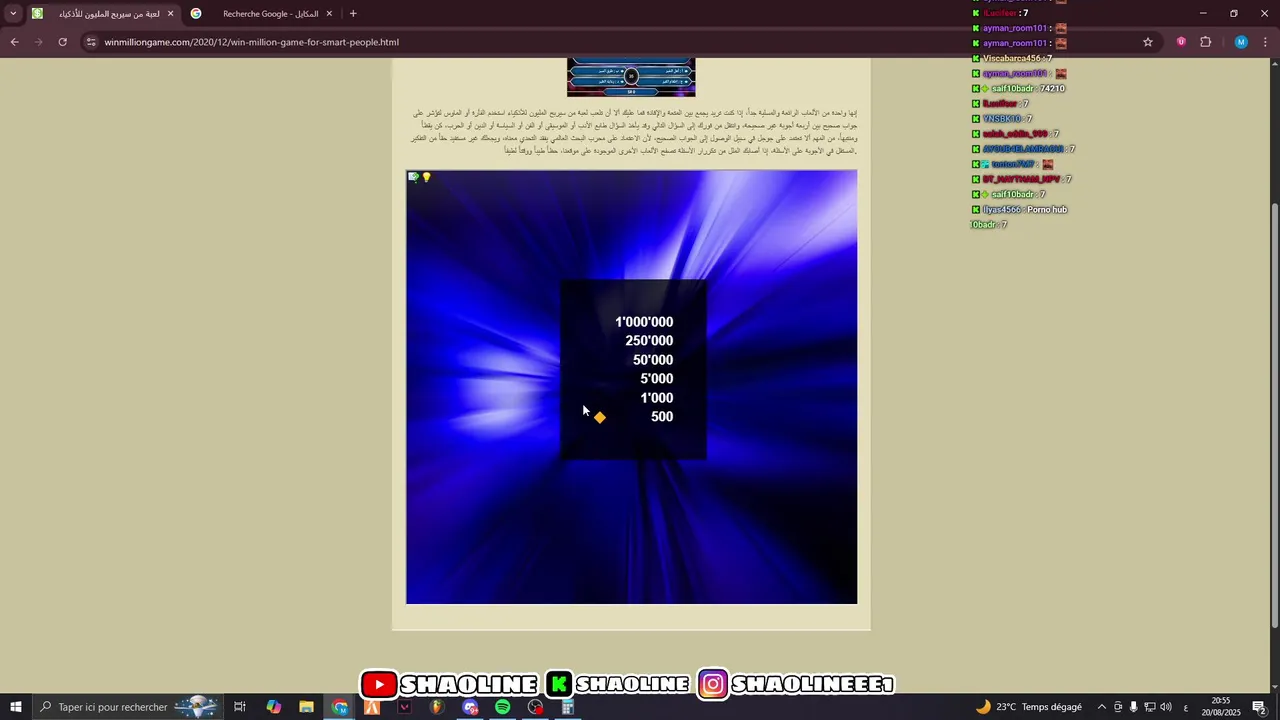Reload the current page
The image size is (1280, 720).
(62, 42)
